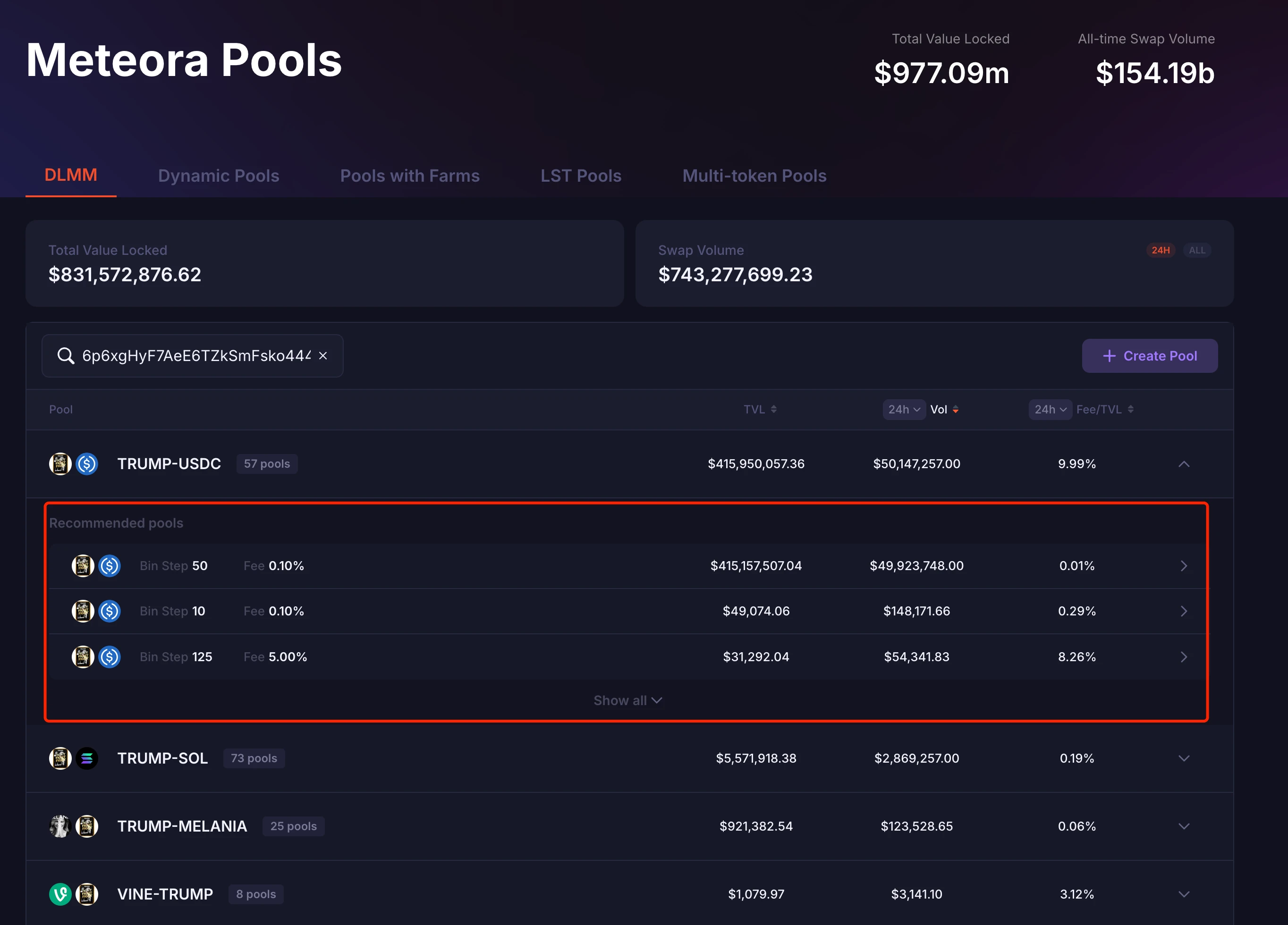Screen dimensions: 1288x925
Task: Click TRUMP icon in Bin Step 10 row
Action: (x=83, y=611)
